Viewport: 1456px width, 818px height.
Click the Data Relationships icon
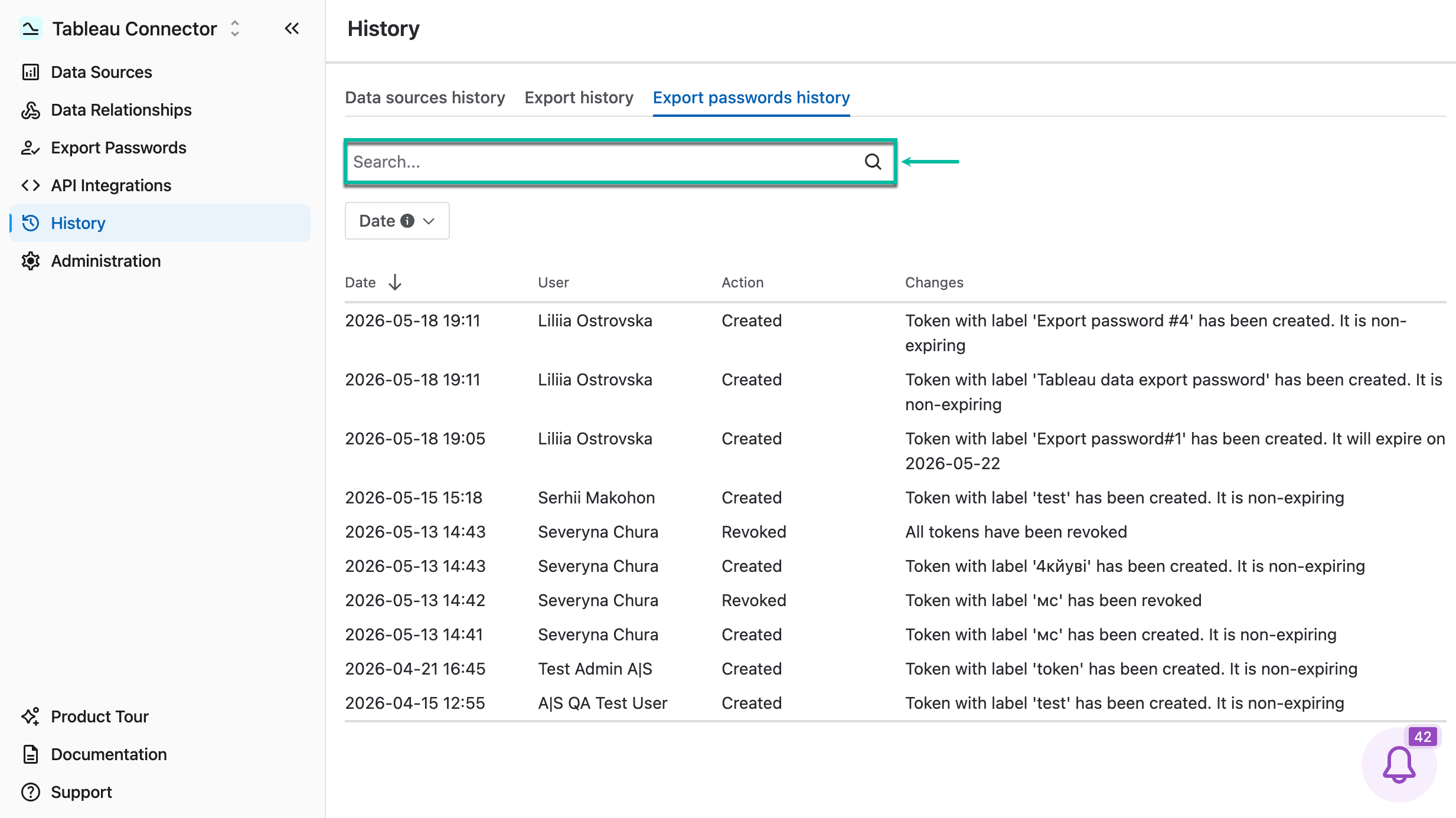pos(31,110)
